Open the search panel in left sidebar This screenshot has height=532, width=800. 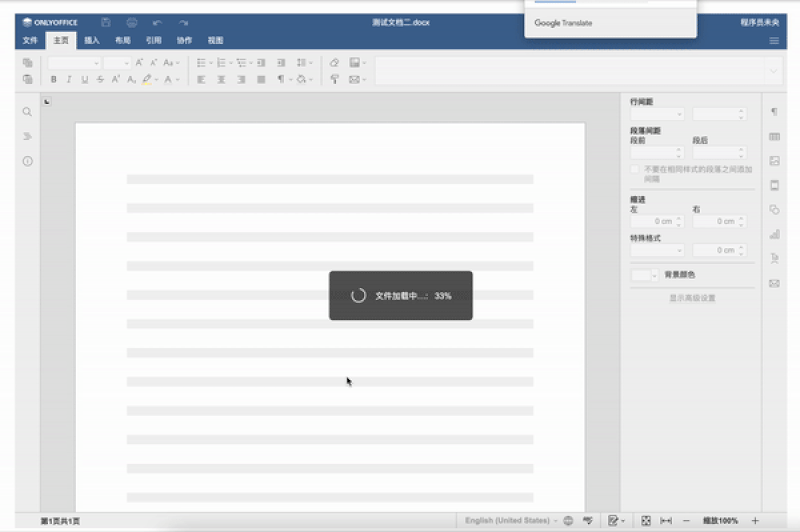click(x=28, y=112)
